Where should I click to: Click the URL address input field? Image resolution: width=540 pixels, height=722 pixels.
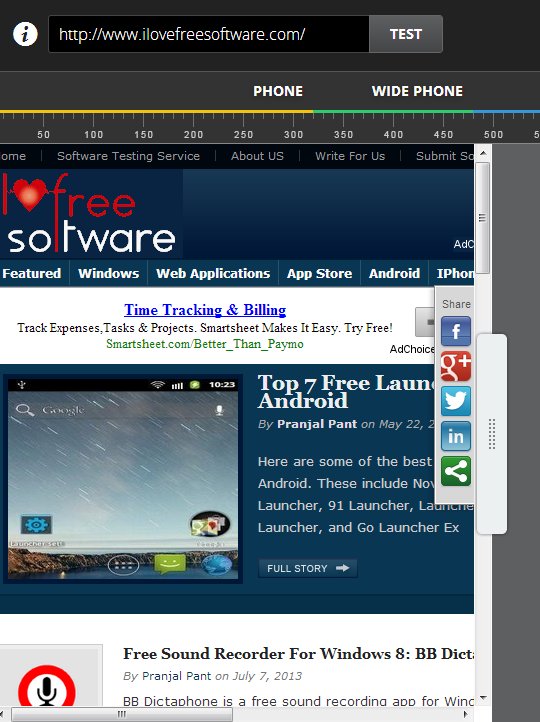click(209, 34)
